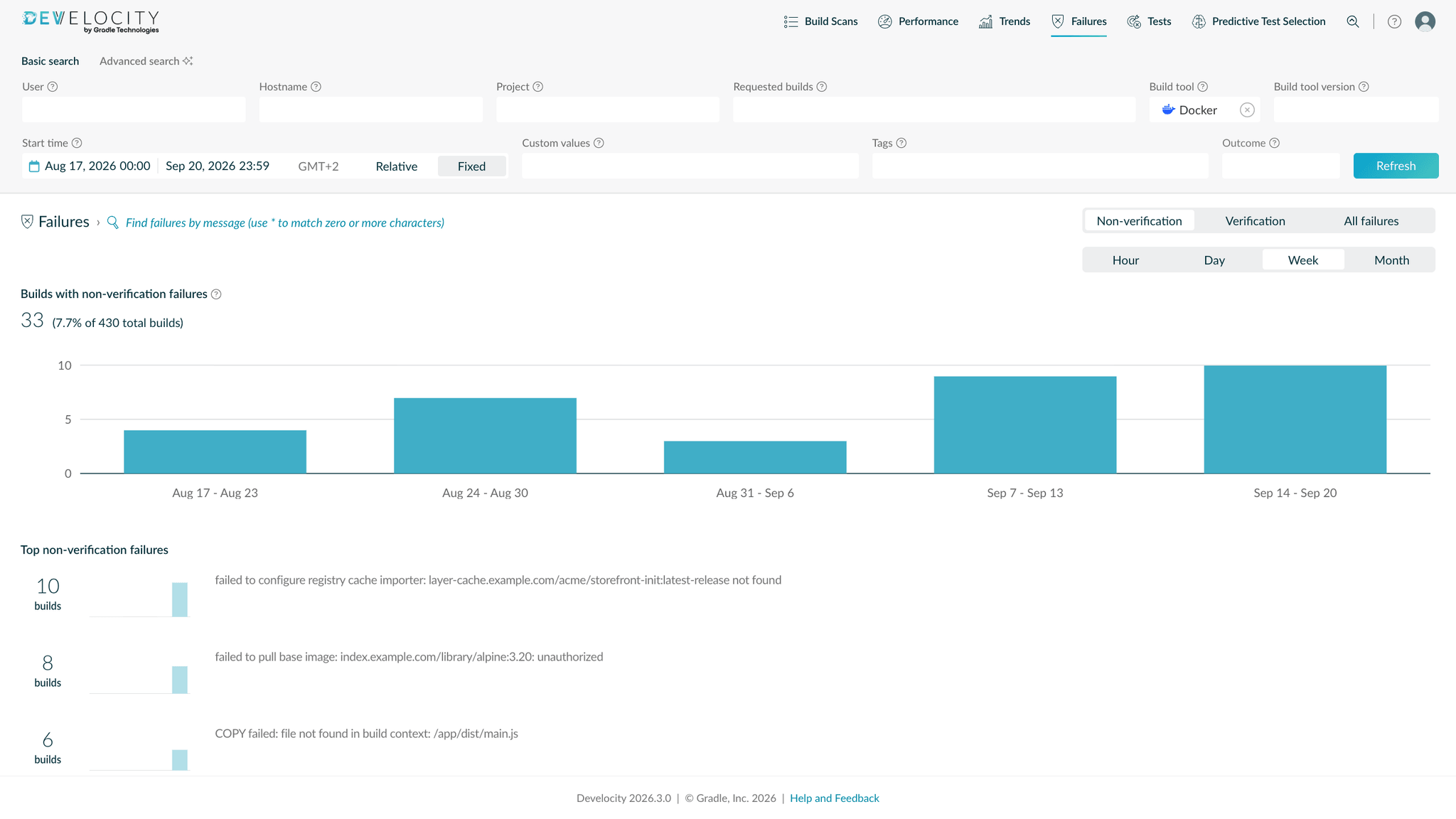
Task: Edit the Aug 17, 2026 start date
Action: coord(97,166)
